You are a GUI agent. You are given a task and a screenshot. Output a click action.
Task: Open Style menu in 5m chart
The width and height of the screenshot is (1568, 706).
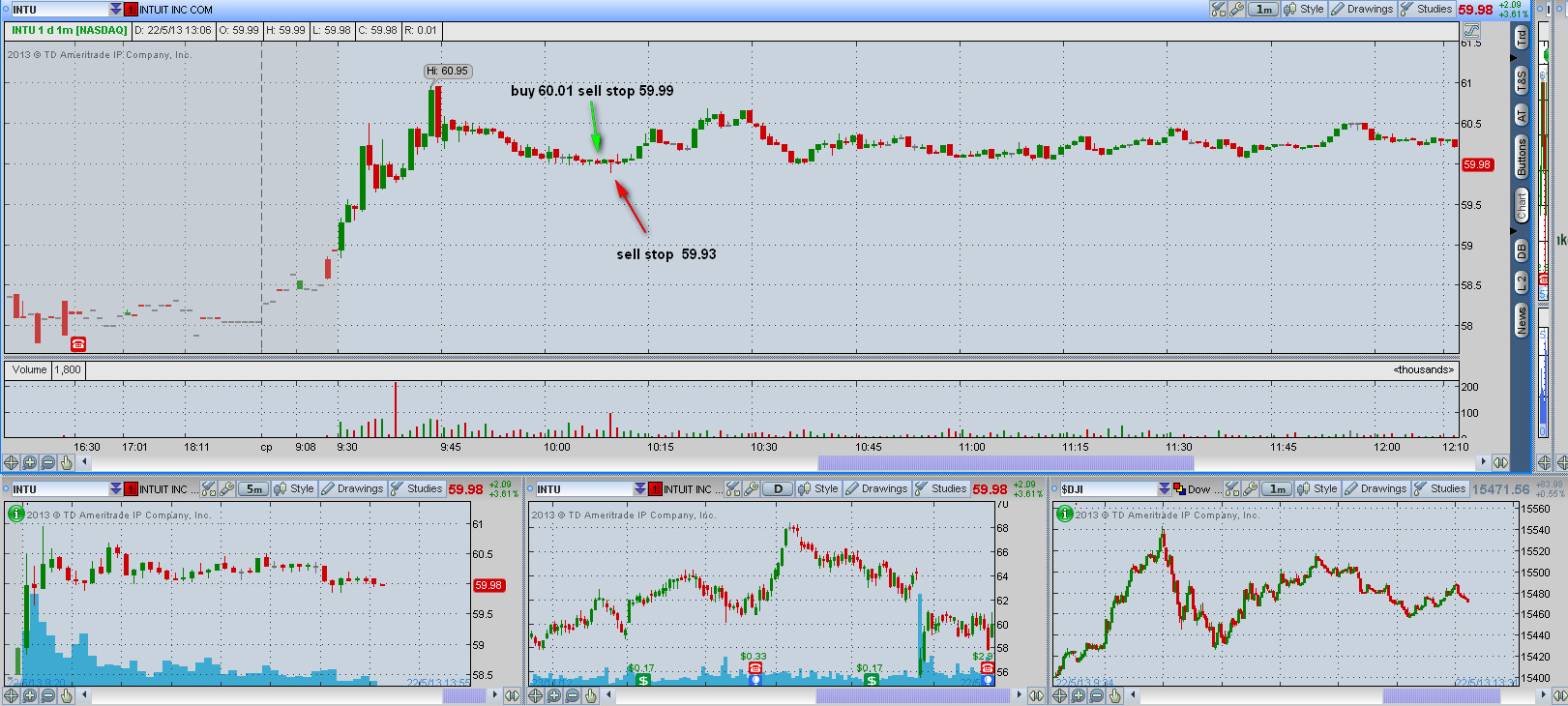click(293, 489)
